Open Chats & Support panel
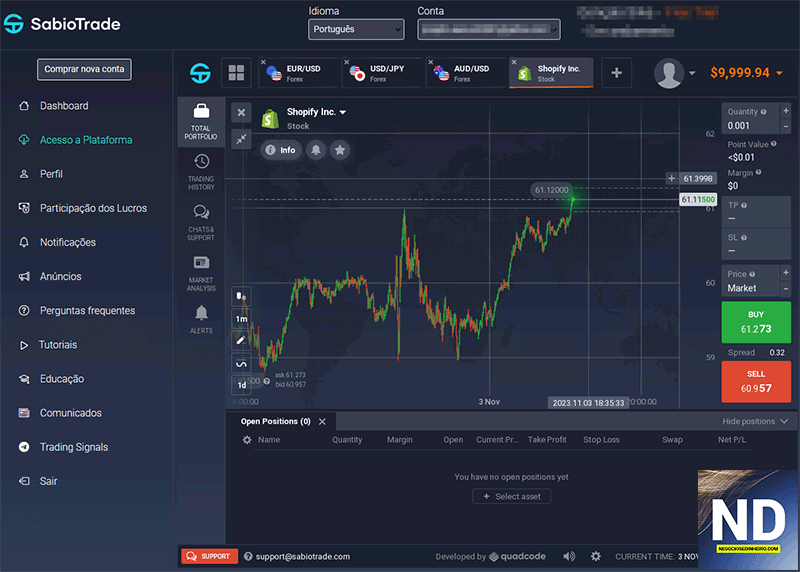 click(x=201, y=223)
